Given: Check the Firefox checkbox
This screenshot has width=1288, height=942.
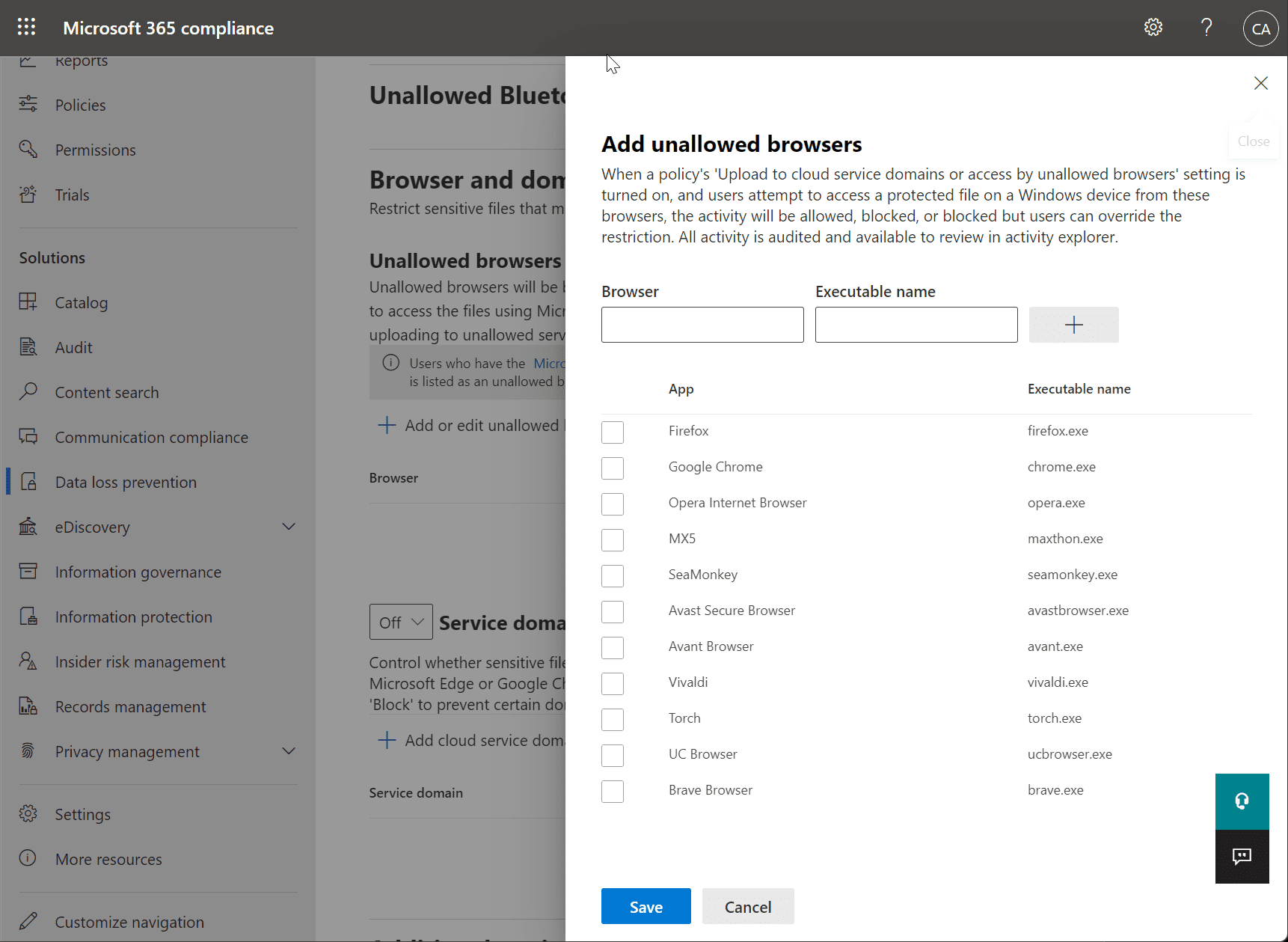Looking at the screenshot, I should coord(612,432).
